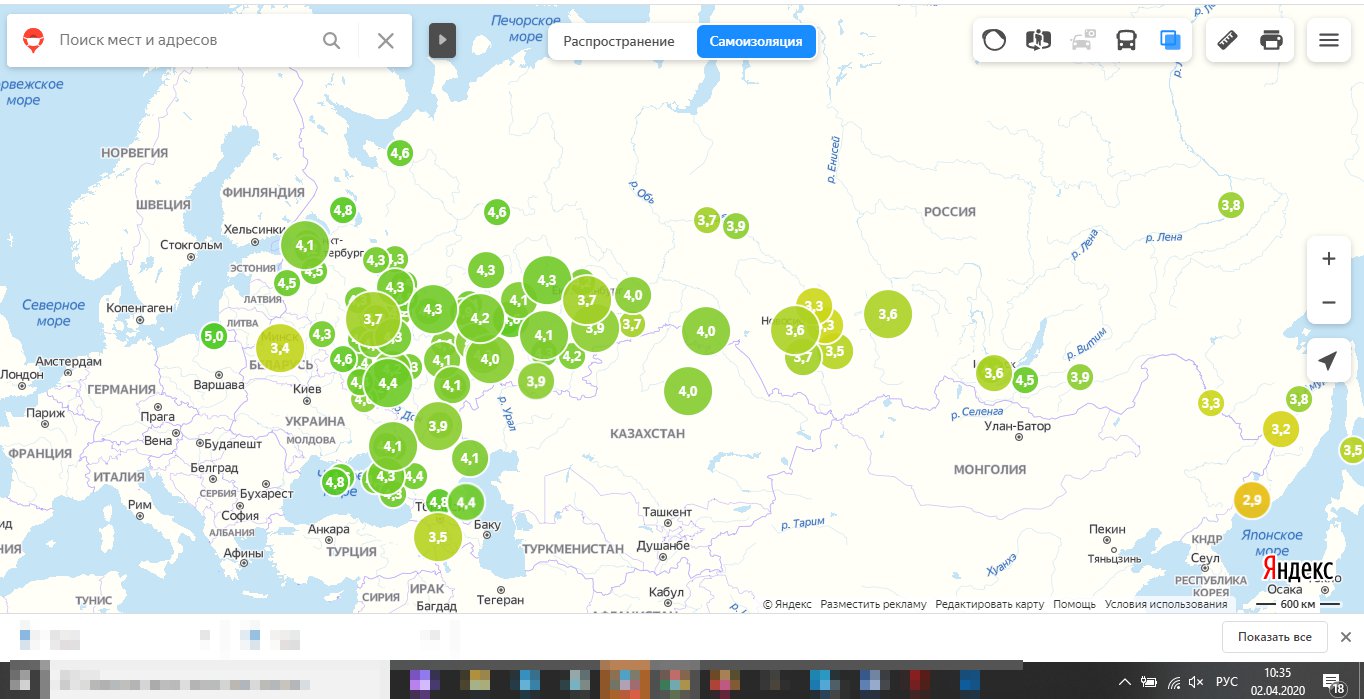The image size is (1364, 699).
Task: Click the 3,5 marker above Iraq
Action: tap(438, 537)
